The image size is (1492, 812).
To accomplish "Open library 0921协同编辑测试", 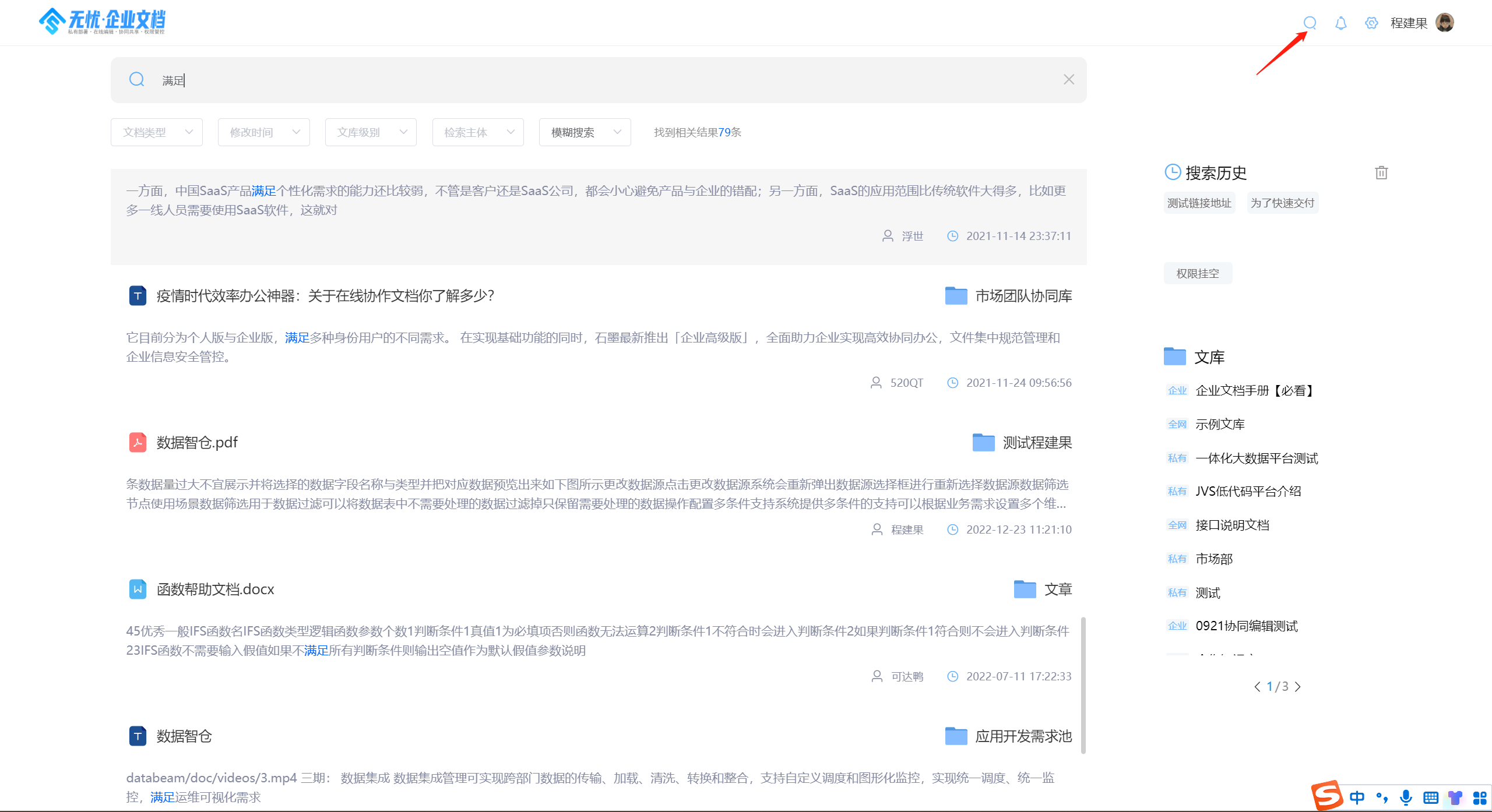I will tap(1247, 626).
